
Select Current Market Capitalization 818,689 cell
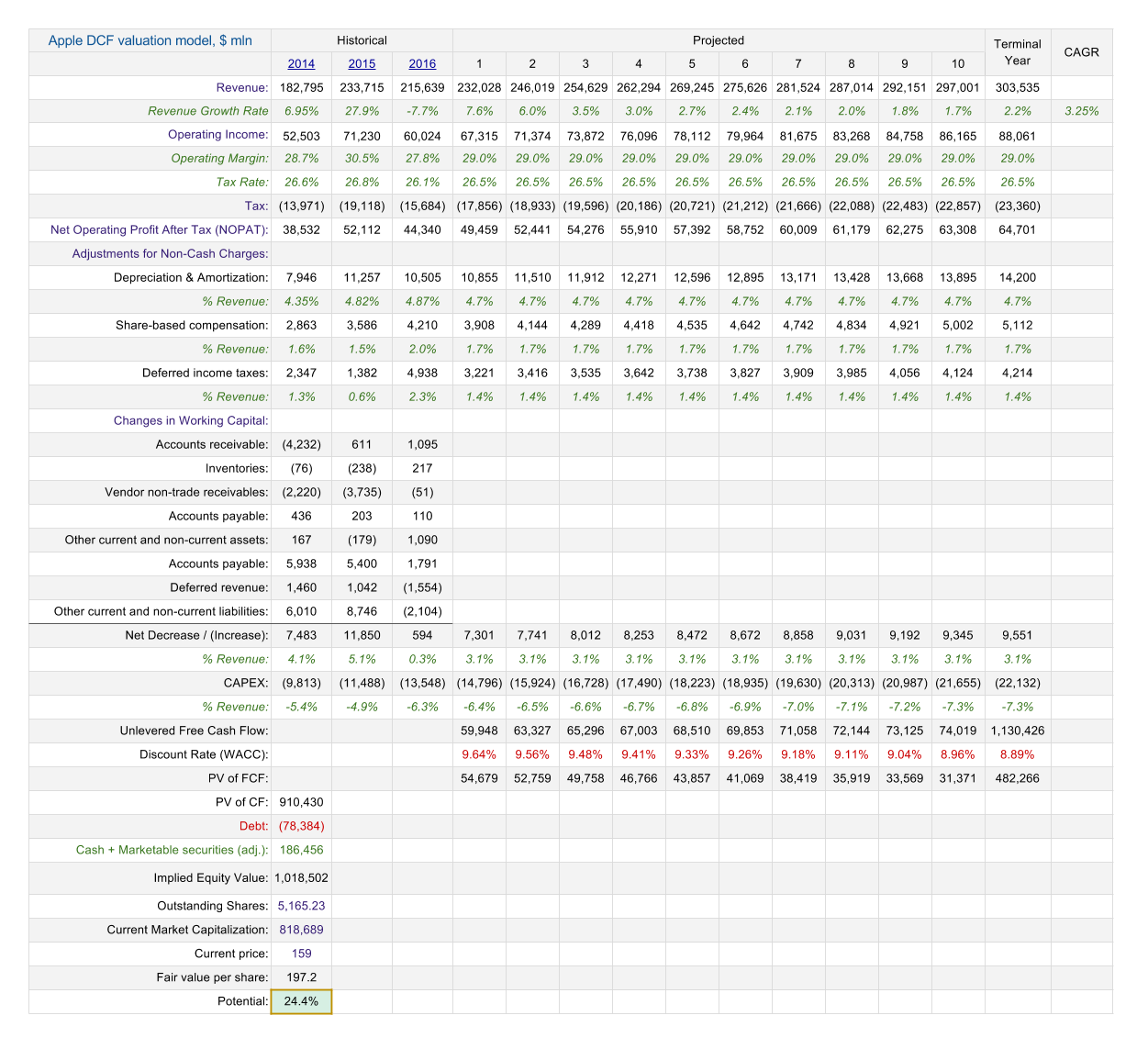coord(301,930)
